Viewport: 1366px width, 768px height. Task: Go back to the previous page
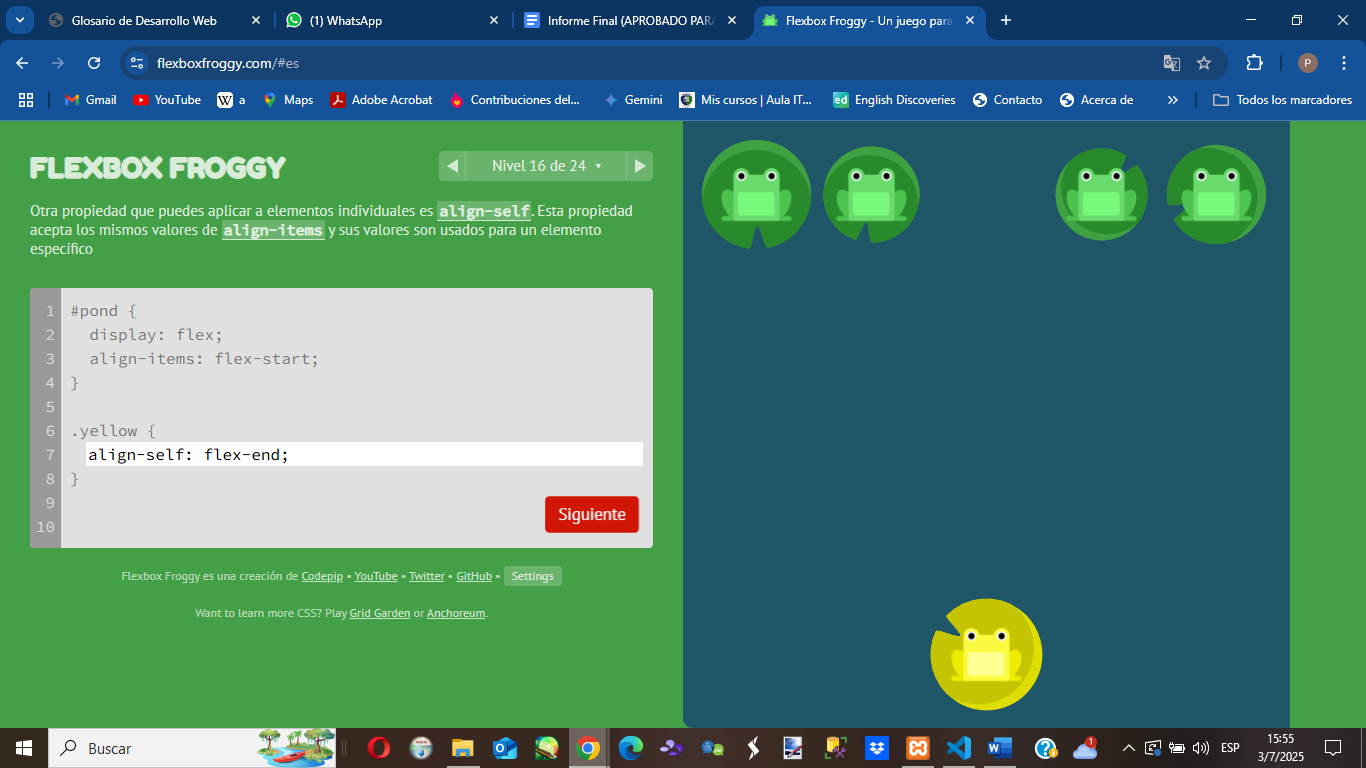[22, 63]
